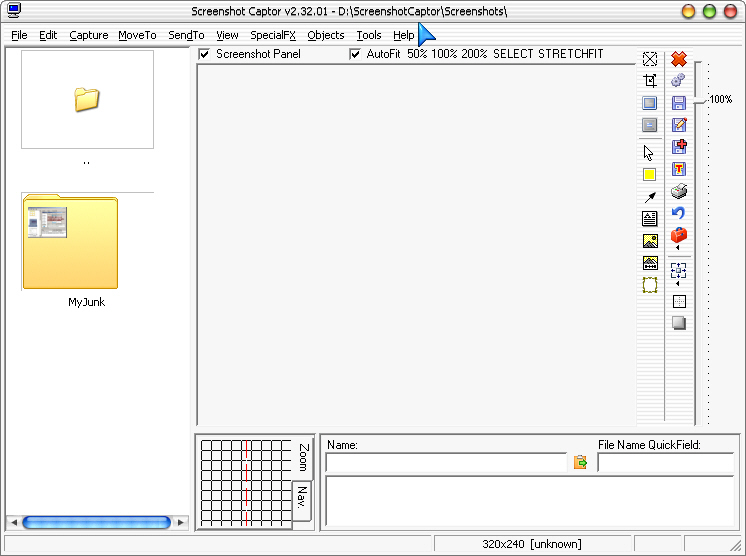Click the Name input field
The image size is (746, 556).
coord(446,462)
